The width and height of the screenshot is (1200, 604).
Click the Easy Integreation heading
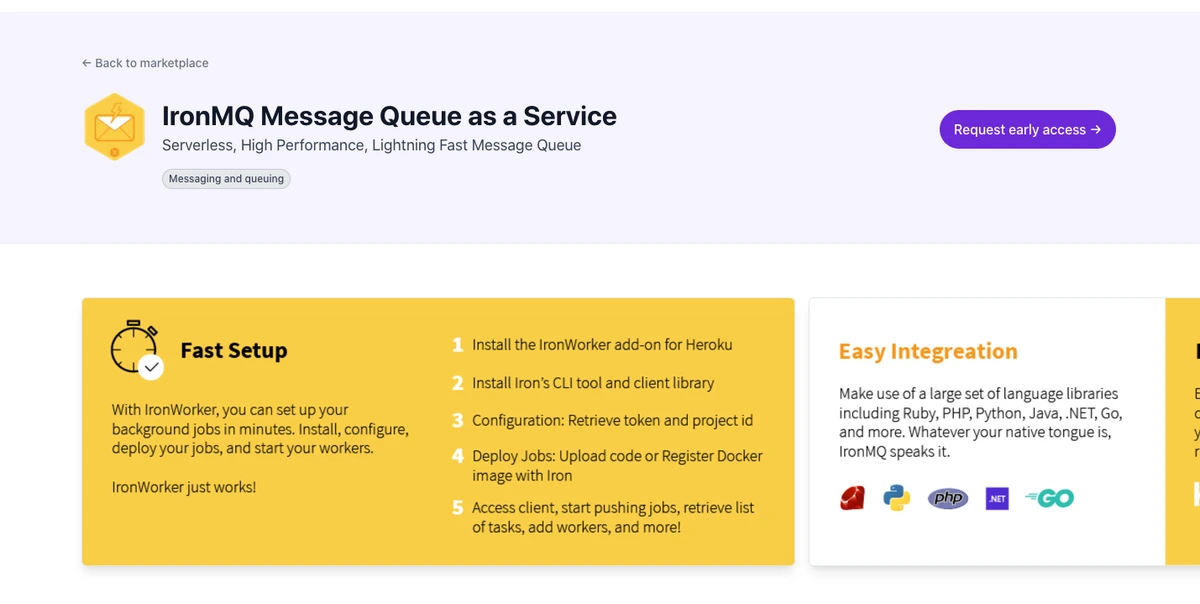coord(928,351)
